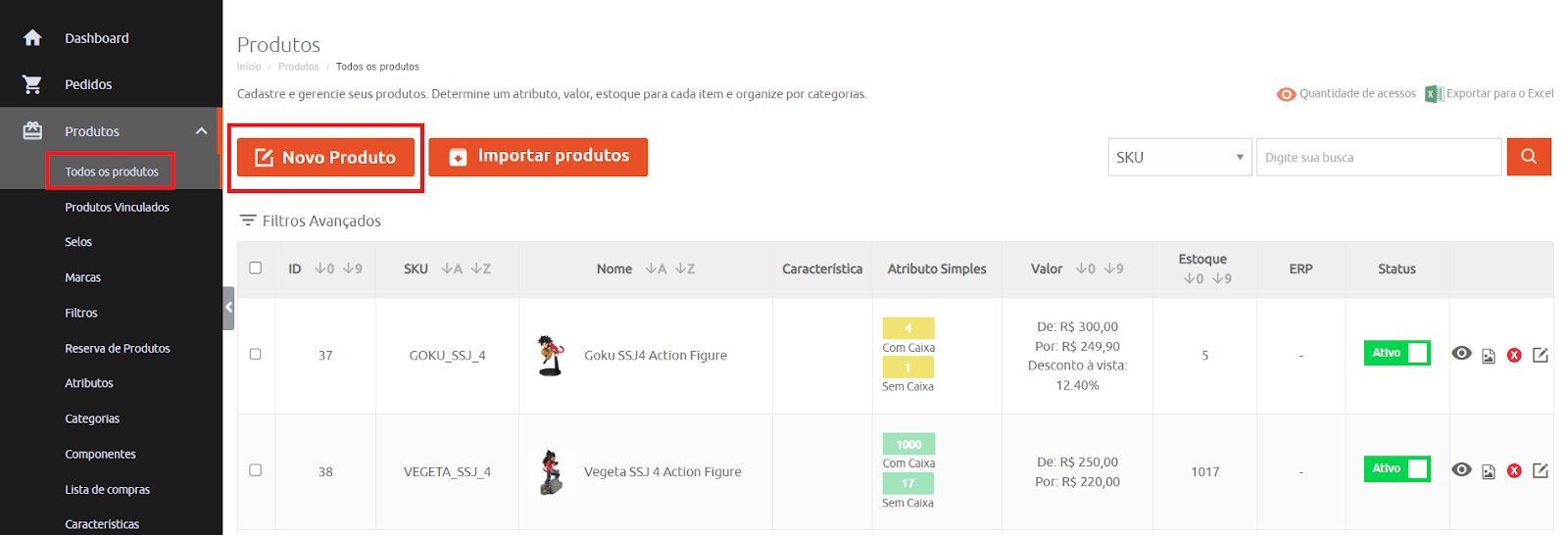
Task: Click the Goku SSJ4 product thumbnail
Action: (551, 356)
